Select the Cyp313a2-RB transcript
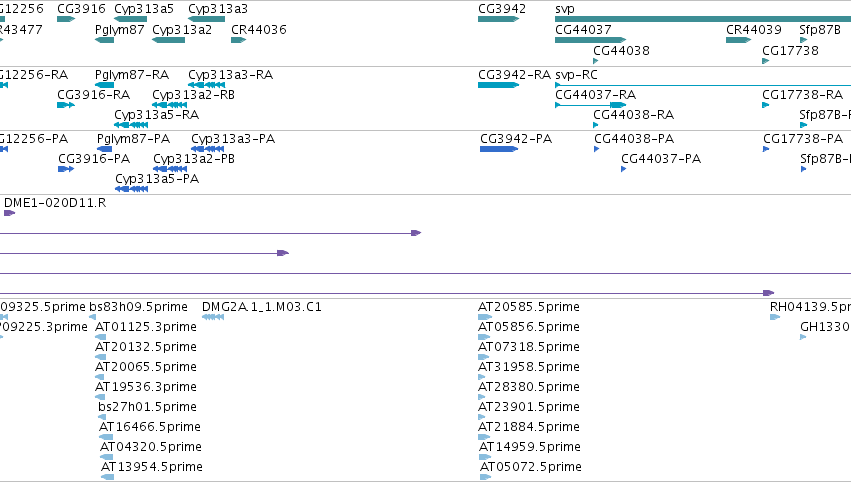The height and width of the screenshot is (482, 851). 169,105
